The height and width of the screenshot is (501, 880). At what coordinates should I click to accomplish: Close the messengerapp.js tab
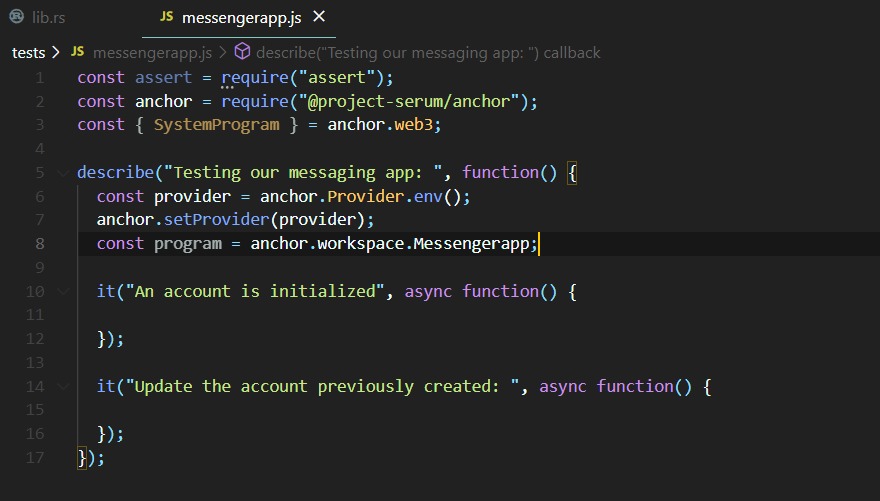[x=319, y=17]
